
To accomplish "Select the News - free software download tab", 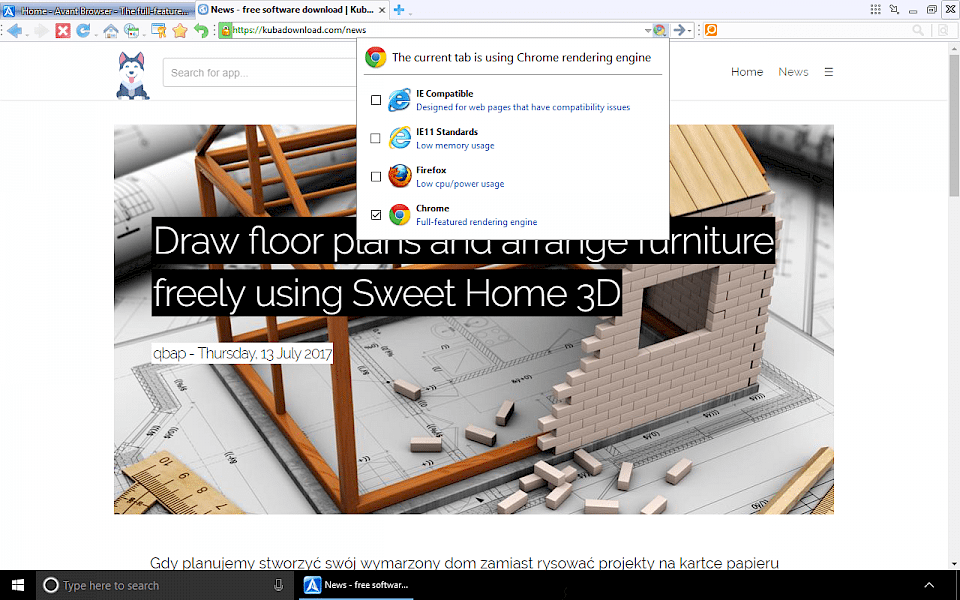I will 292,10.
